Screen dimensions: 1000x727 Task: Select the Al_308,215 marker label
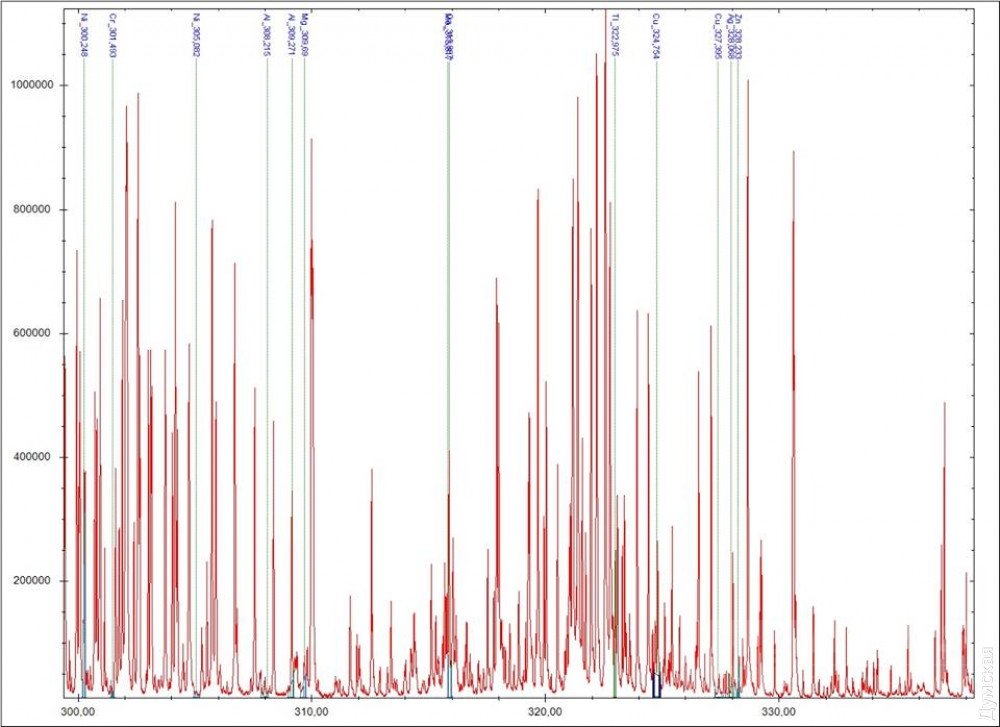click(x=266, y=35)
